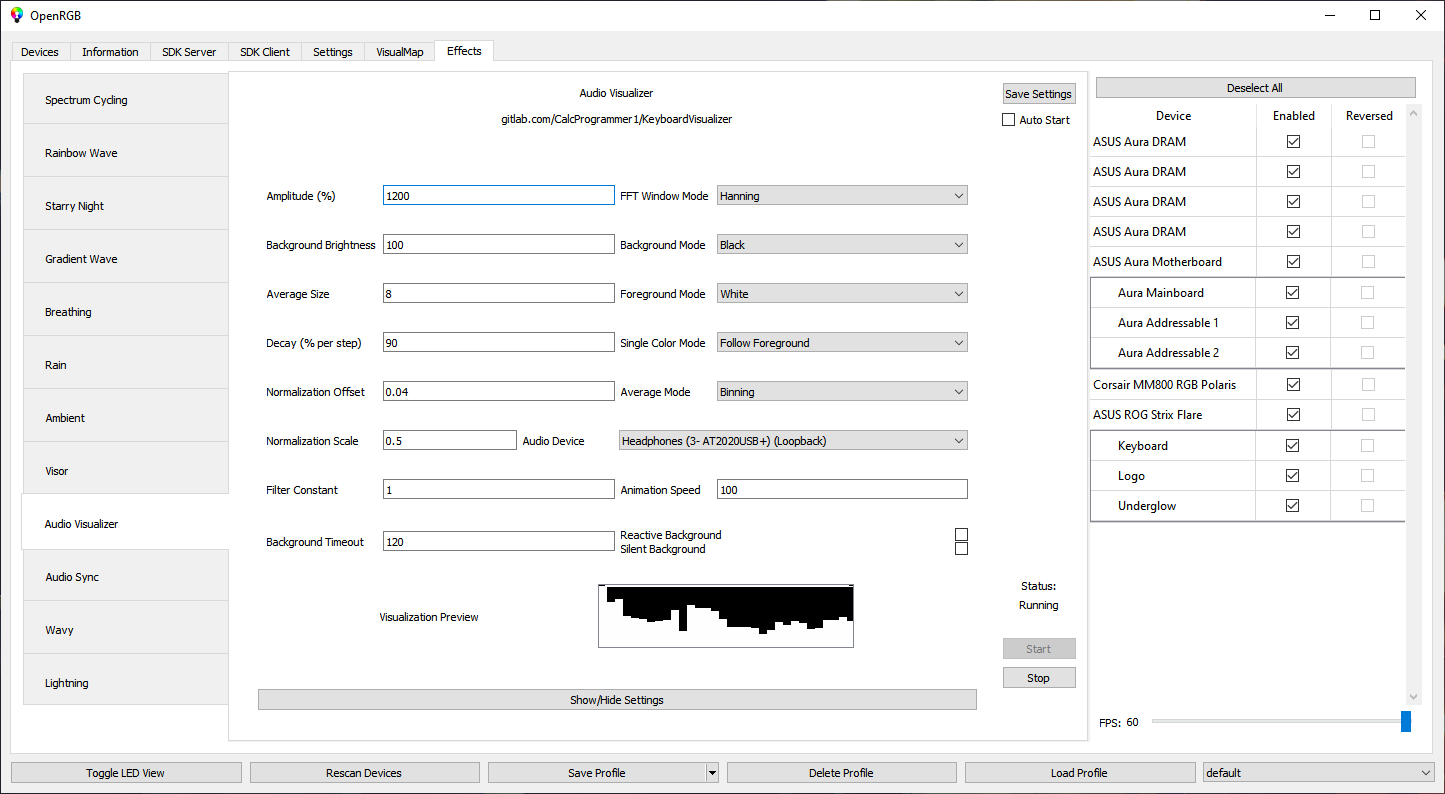Uncheck Enabled for Logo zone

tap(1292, 476)
